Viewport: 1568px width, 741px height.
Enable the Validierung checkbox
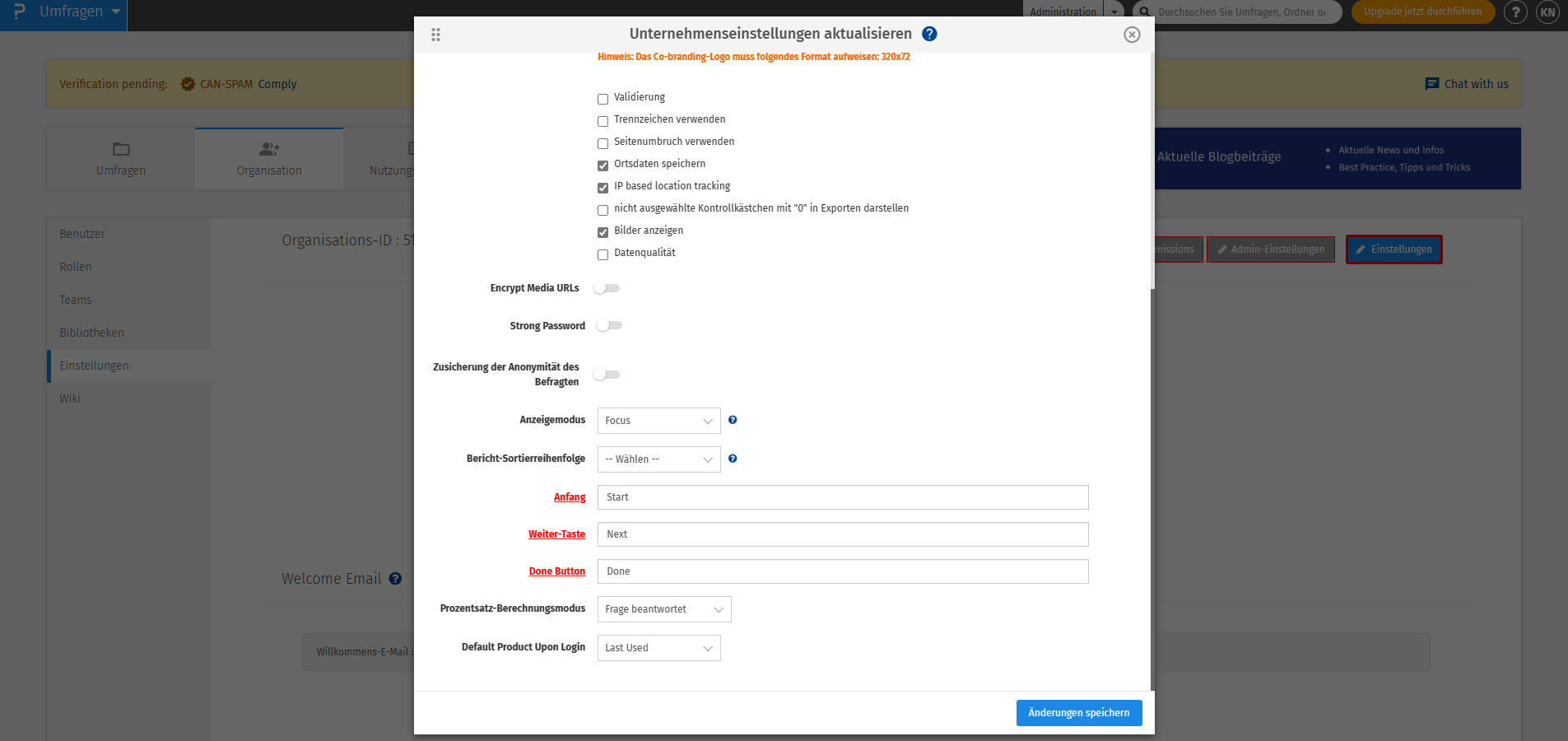pos(602,98)
